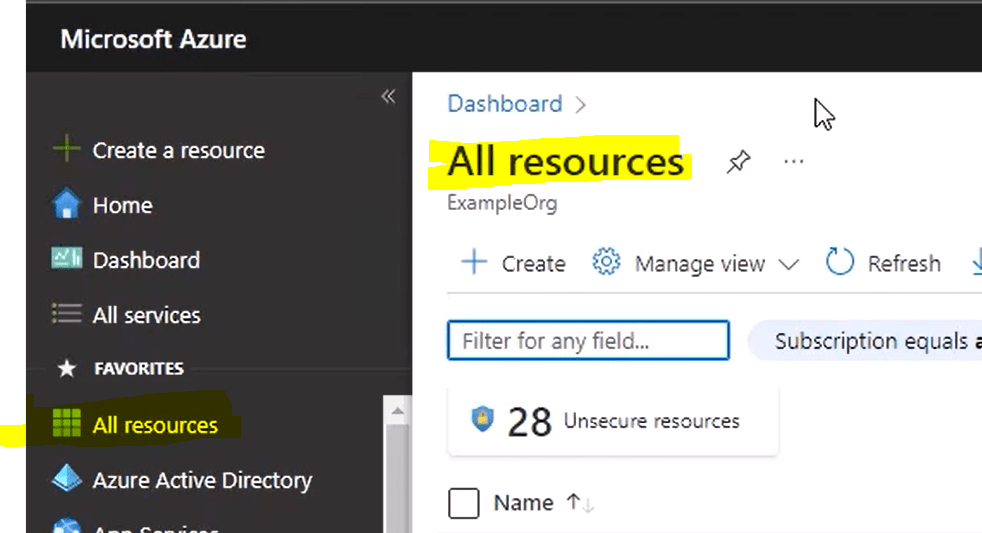Sort by Name using the arrow icon
The width and height of the screenshot is (982, 533).
(x=580, y=502)
